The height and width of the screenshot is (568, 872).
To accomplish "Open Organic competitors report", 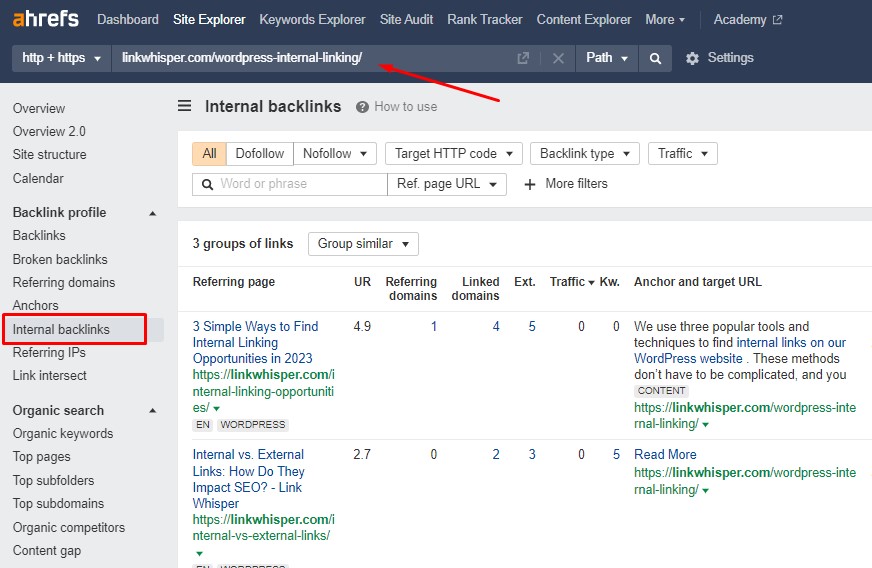I will point(69,527).
